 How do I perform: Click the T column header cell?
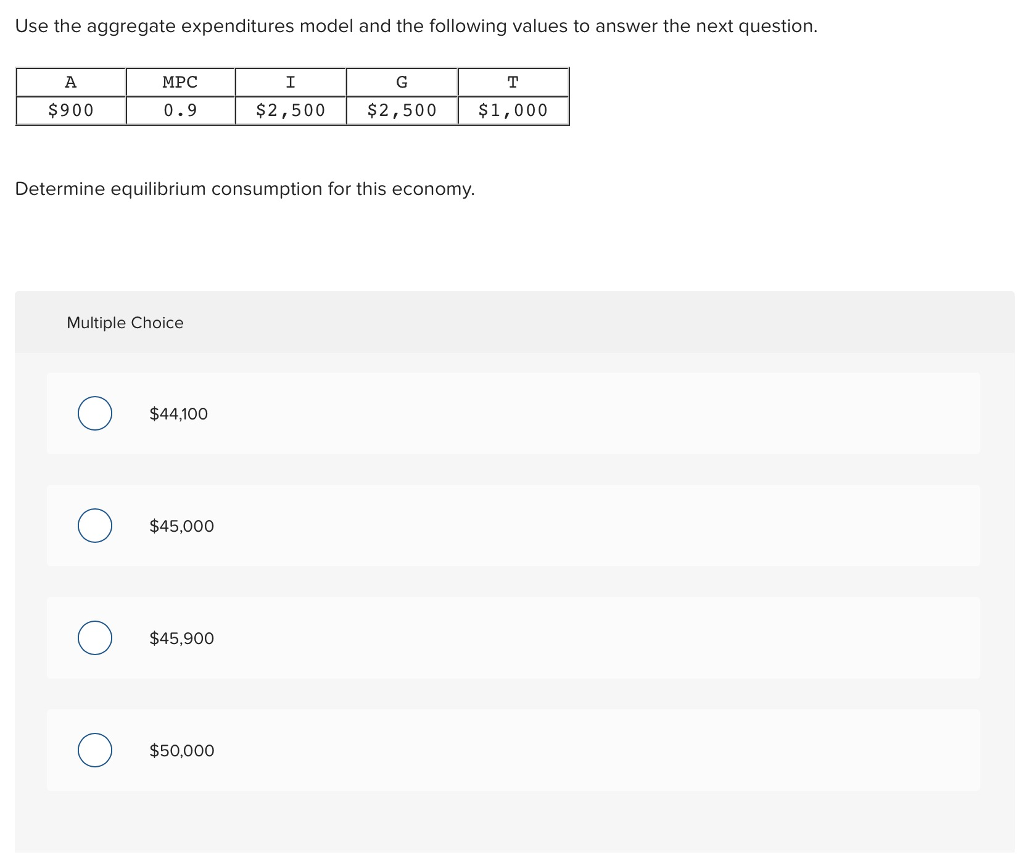512,82
